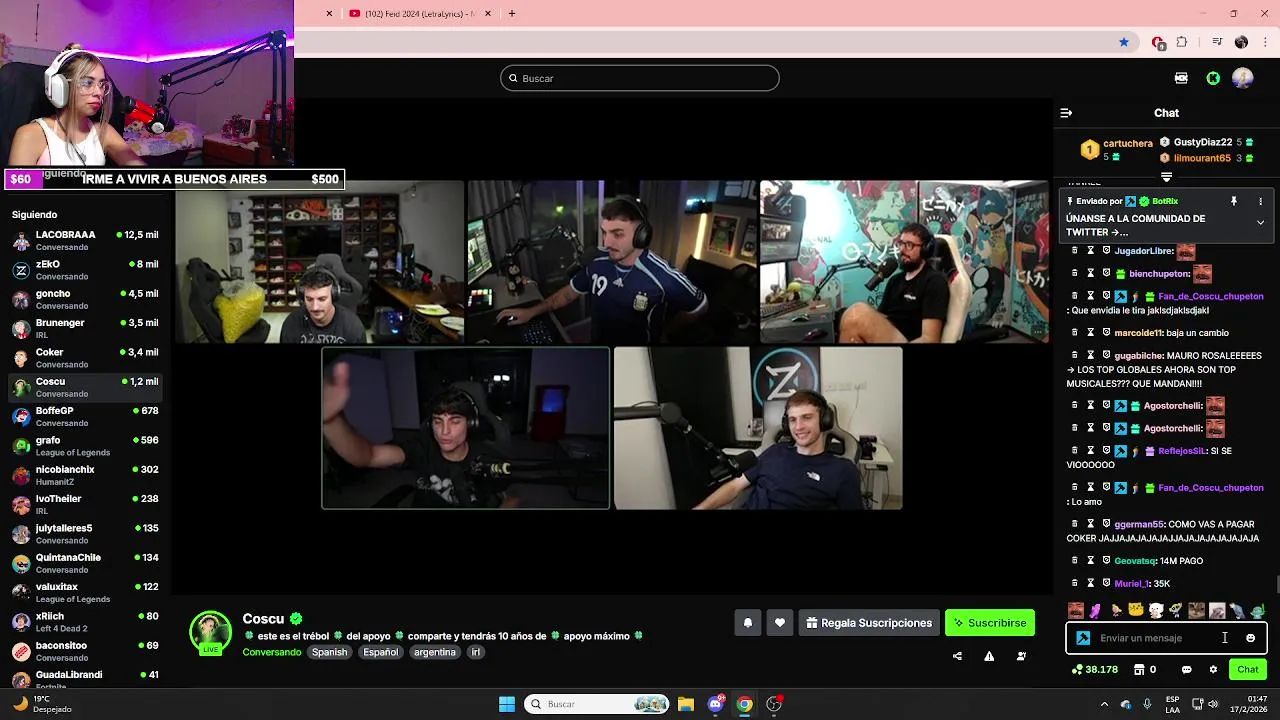1280x720 pixels.
Task: Open Coscu's channel avatar
Action: [x=210, y=633]
